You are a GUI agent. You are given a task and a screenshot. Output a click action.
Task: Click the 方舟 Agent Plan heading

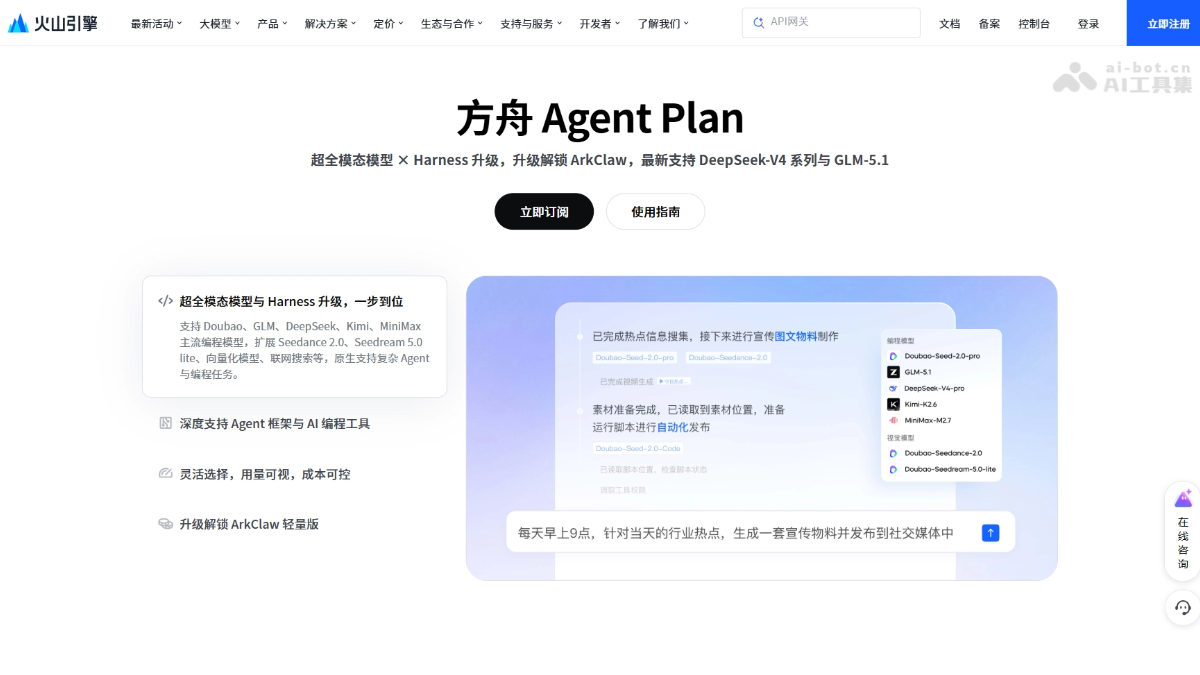(x=600, y=118)
